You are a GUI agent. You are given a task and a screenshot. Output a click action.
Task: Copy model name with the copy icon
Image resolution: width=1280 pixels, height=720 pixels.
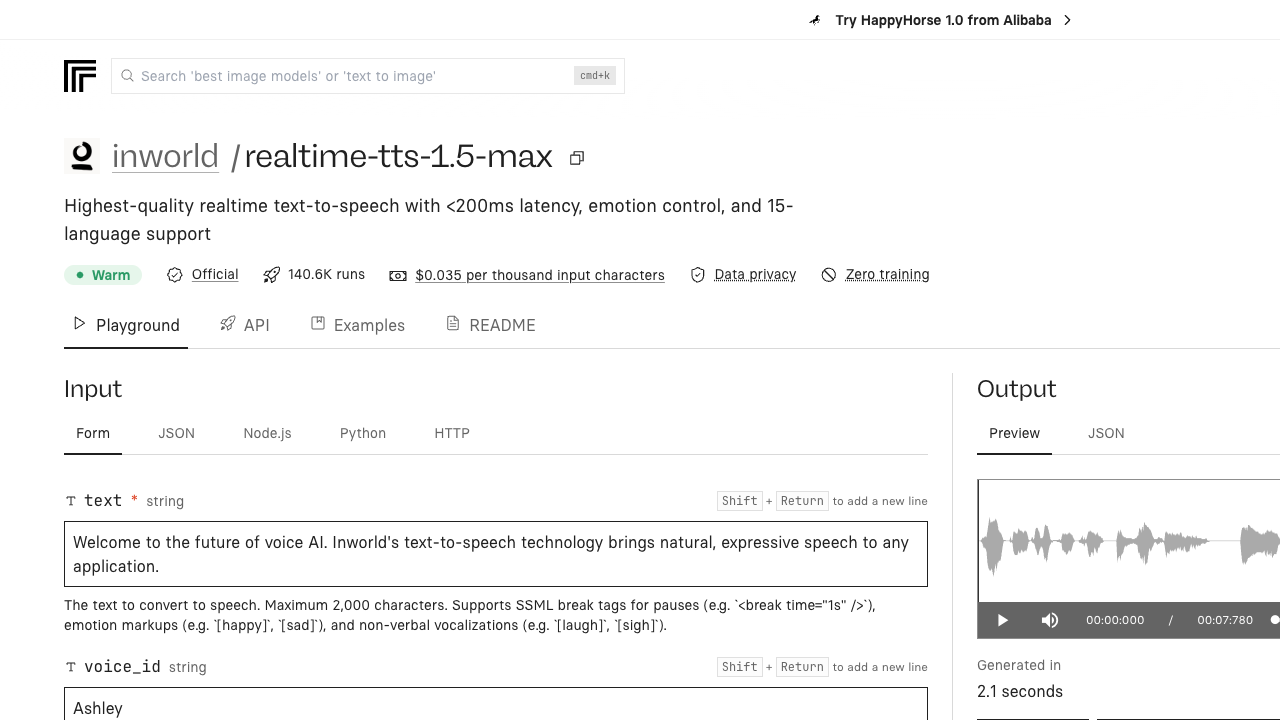[x=577, y=158]
